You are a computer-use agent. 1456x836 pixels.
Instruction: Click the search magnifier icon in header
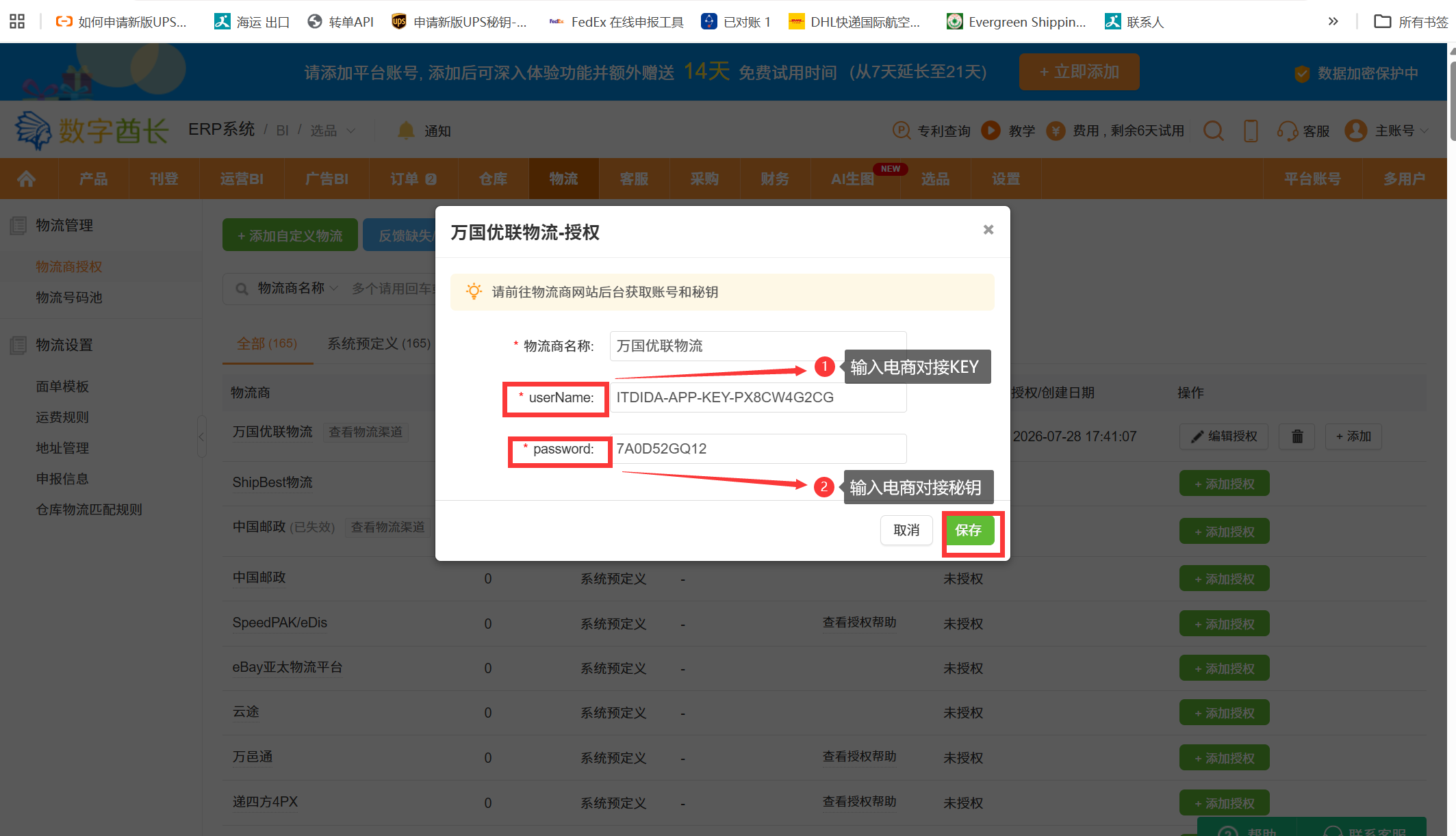click(1214, 130)
